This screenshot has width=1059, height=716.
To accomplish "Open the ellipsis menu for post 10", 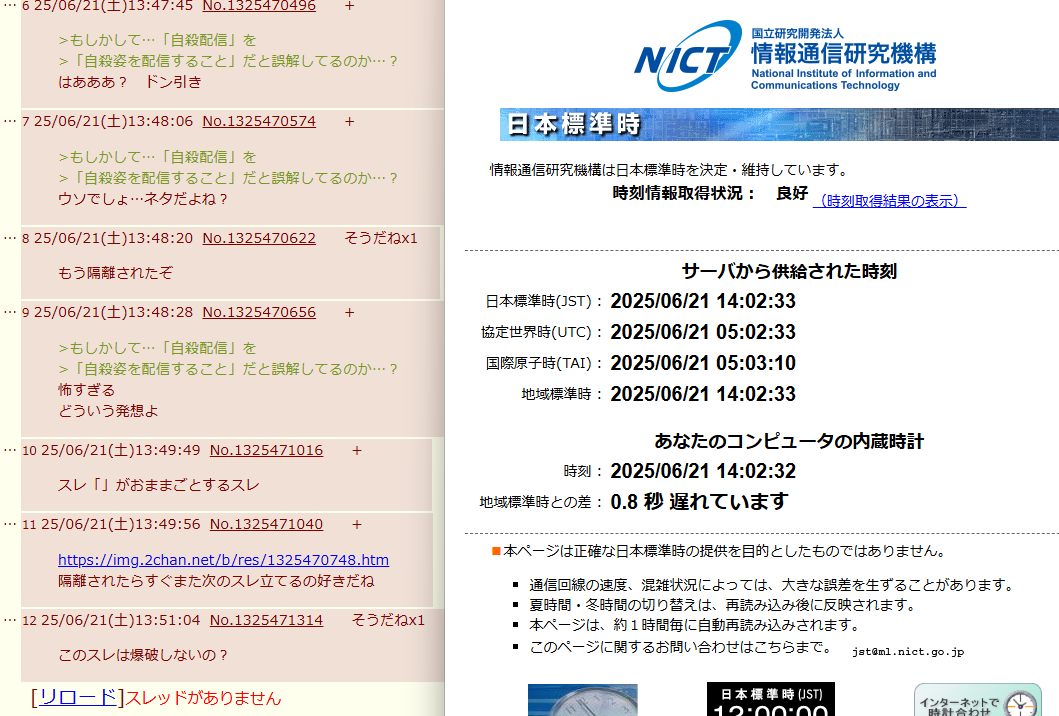I will coord(10,450).
